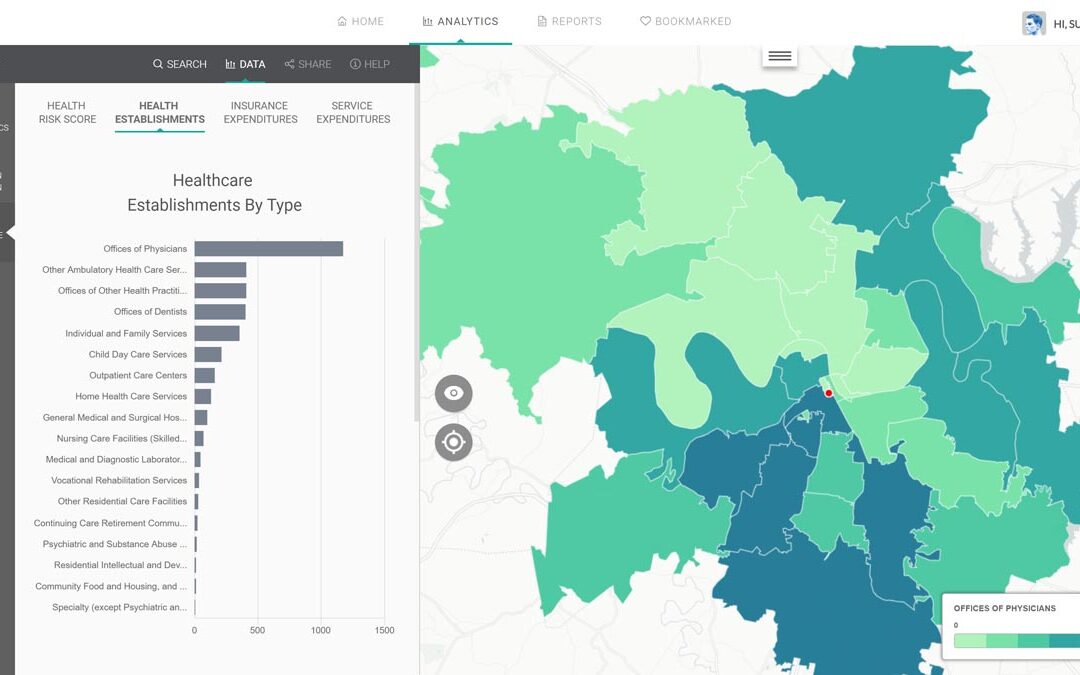Switch to Insurance Expenditures tab
Image resolution: width=1080 pixels, height=675 pixels.
click(260, 112)
